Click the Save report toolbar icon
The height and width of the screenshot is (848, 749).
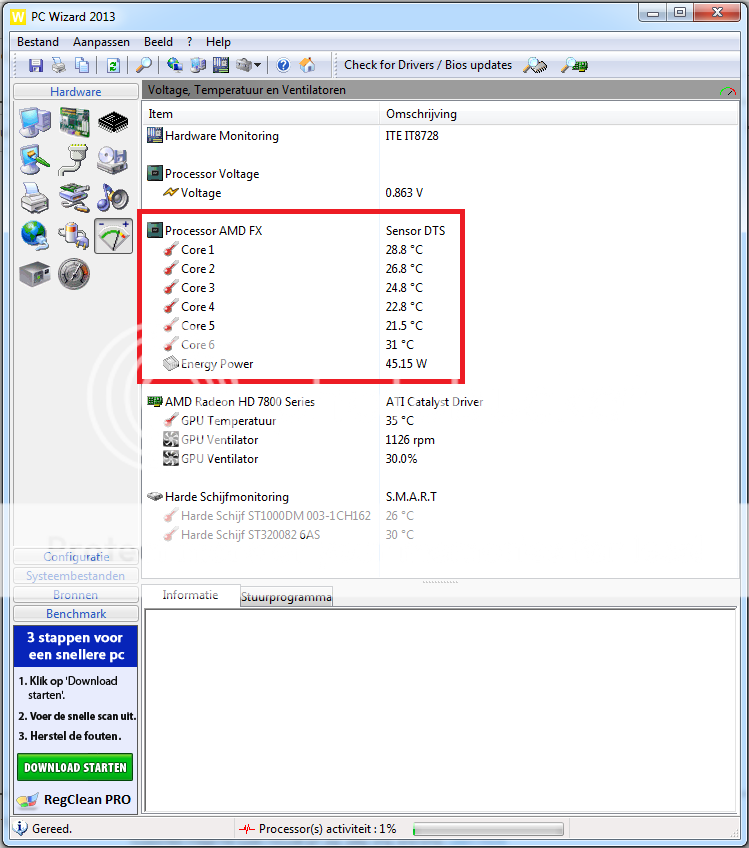click(36, 66)
